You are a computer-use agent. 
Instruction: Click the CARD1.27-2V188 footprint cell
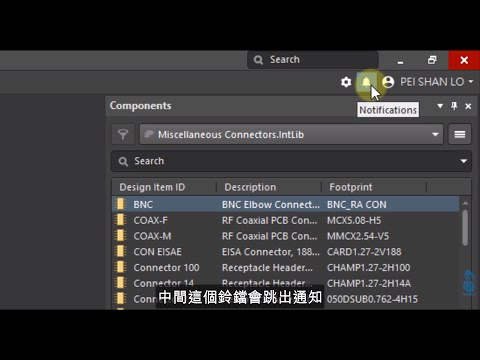(364, 252)
